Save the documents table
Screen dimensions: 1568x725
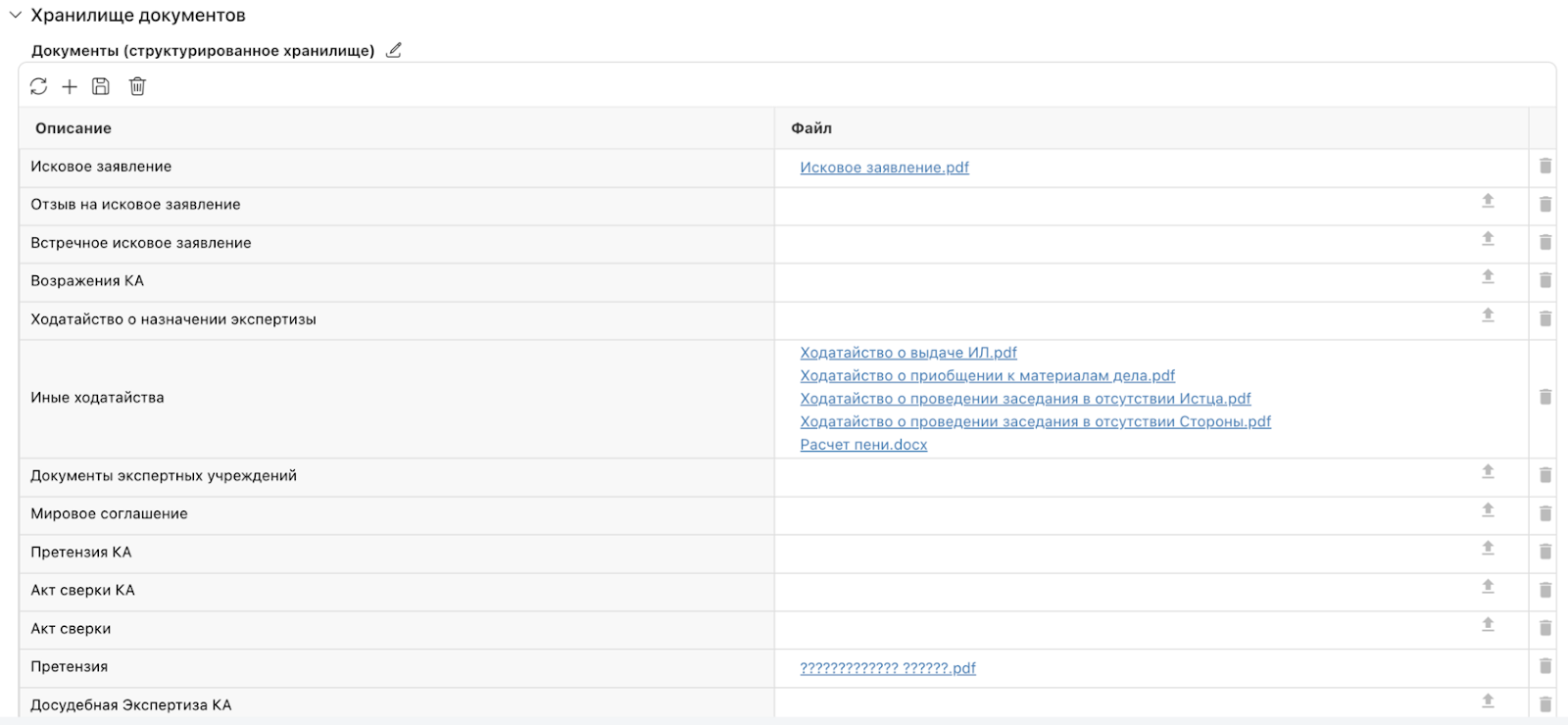coord(101,86)
